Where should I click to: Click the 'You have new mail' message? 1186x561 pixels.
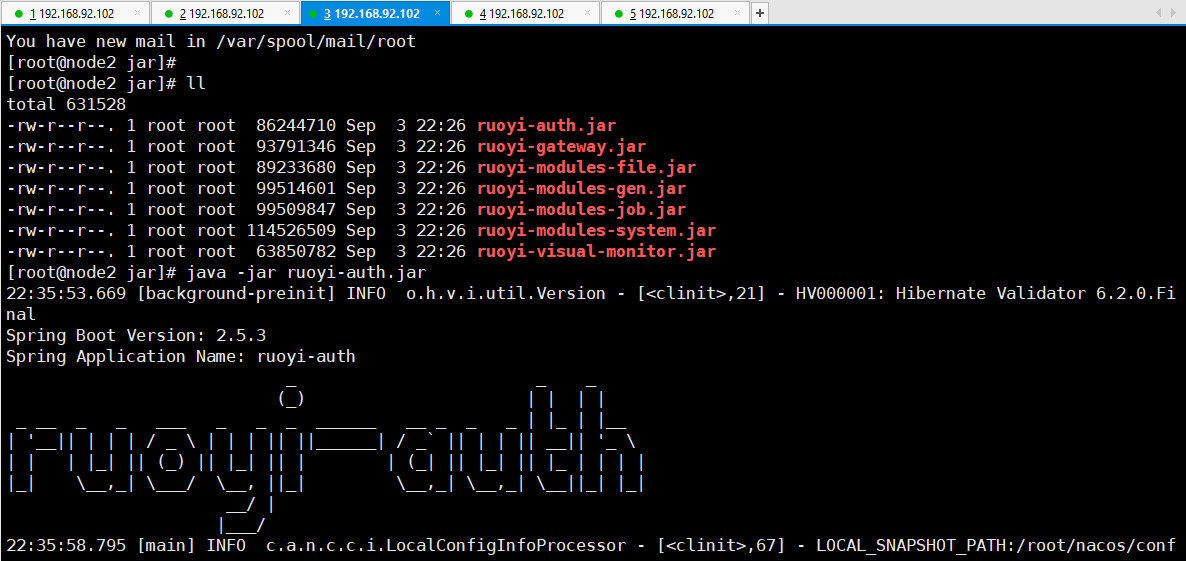(x=211, y=42)
